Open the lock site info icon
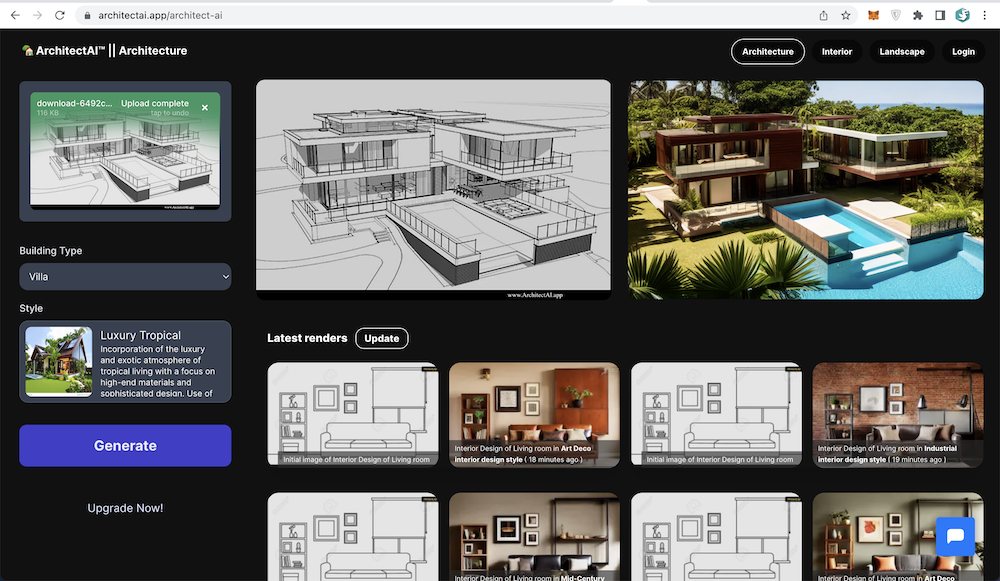Screen dimensions: 1000x581 coord(87,15)
